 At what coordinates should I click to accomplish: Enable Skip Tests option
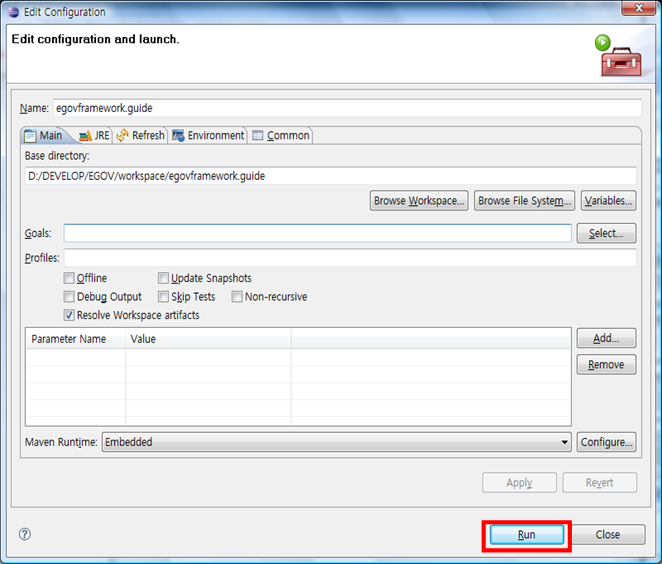[163, 297]
